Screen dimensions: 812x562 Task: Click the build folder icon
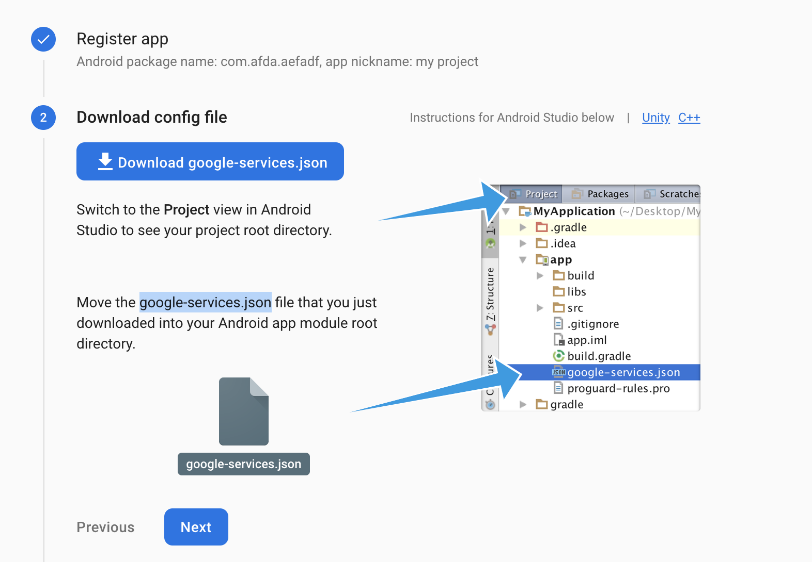[559, 275]
